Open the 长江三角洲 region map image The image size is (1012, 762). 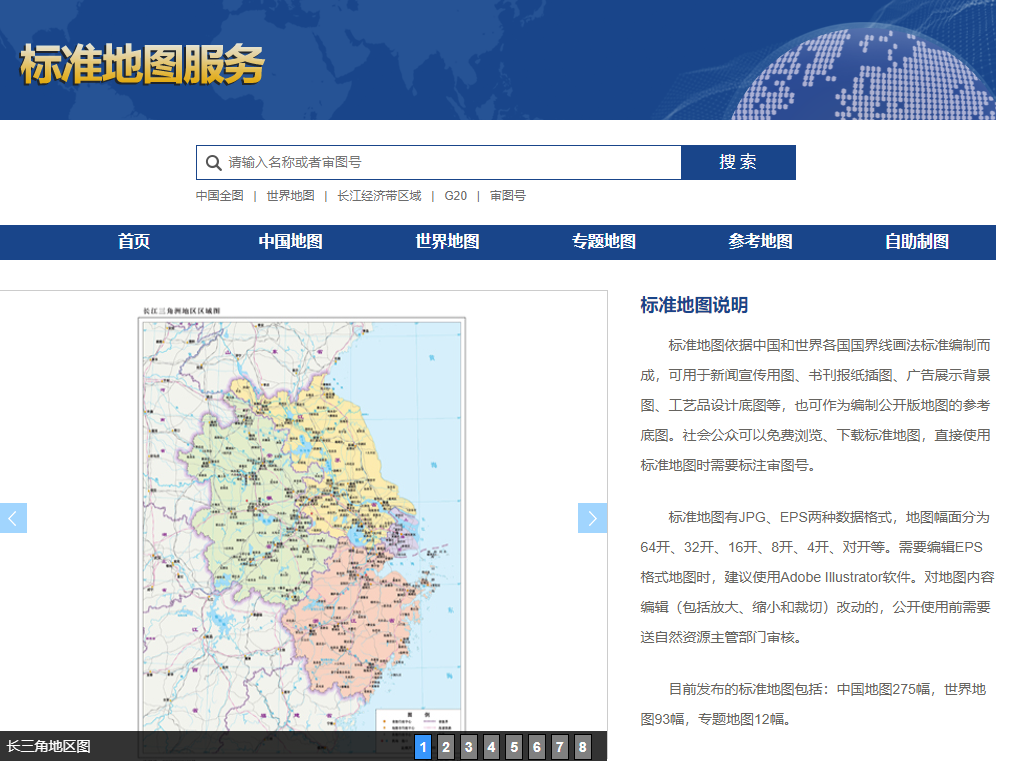tap(302, 520)
